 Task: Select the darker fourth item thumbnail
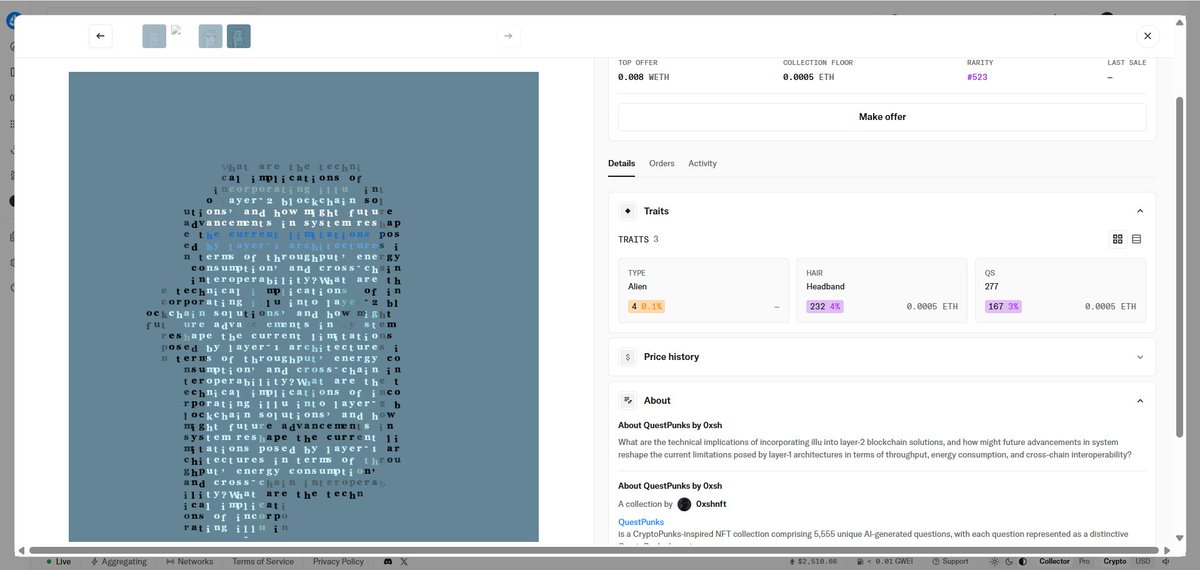[239, 37]
